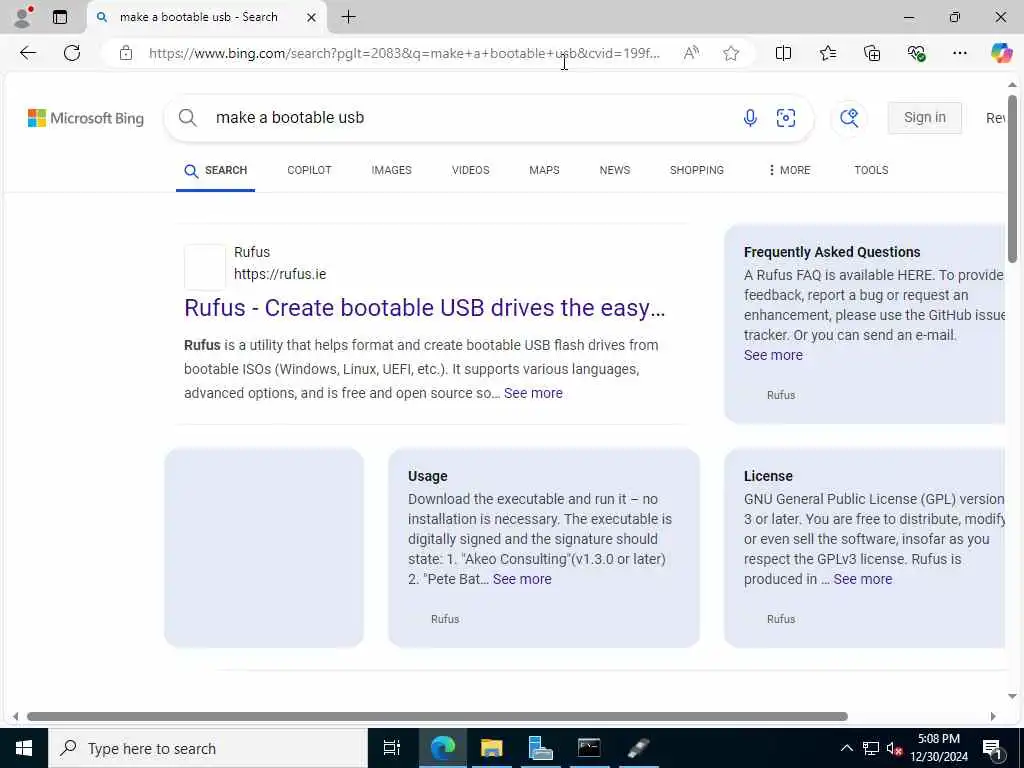Click See more in the License card
The image size is (1024, 768).
(863, 579)
